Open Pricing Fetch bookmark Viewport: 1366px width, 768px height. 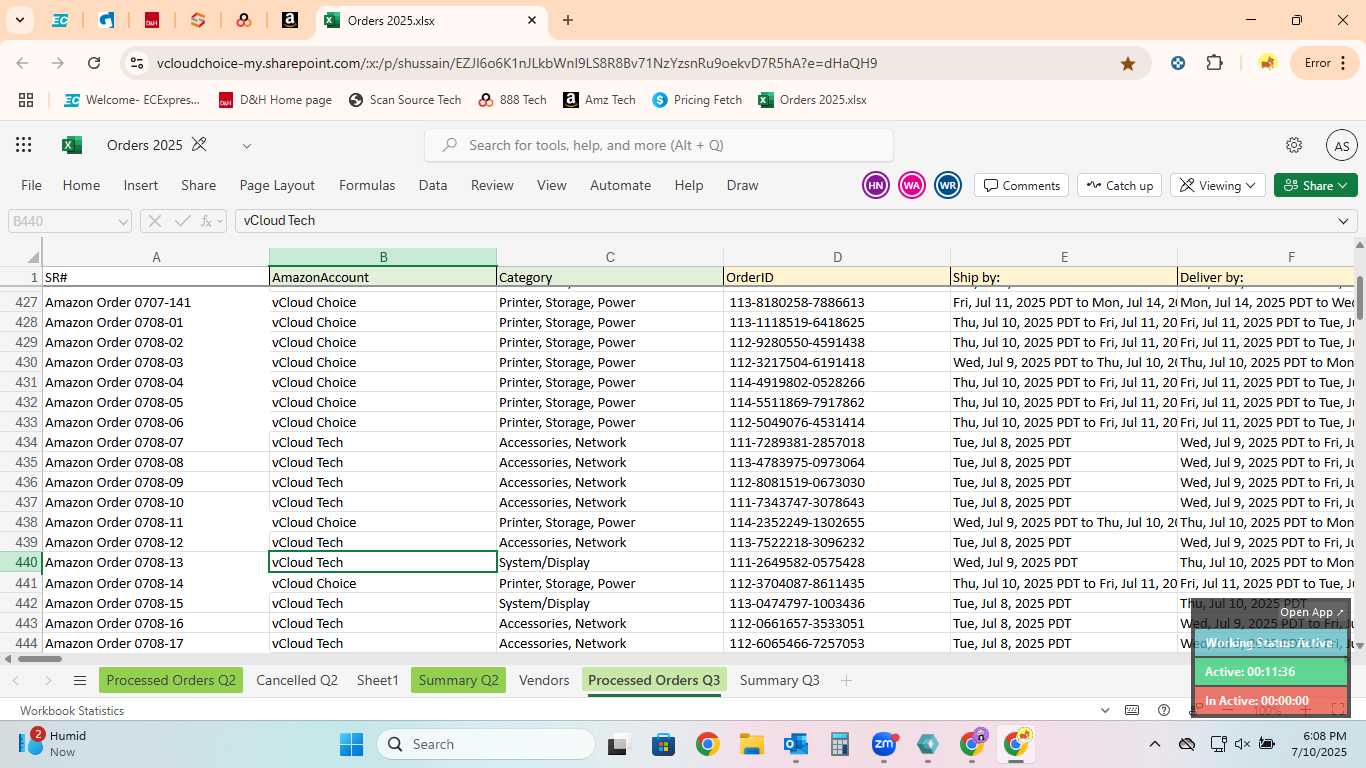tap(697, 100)
